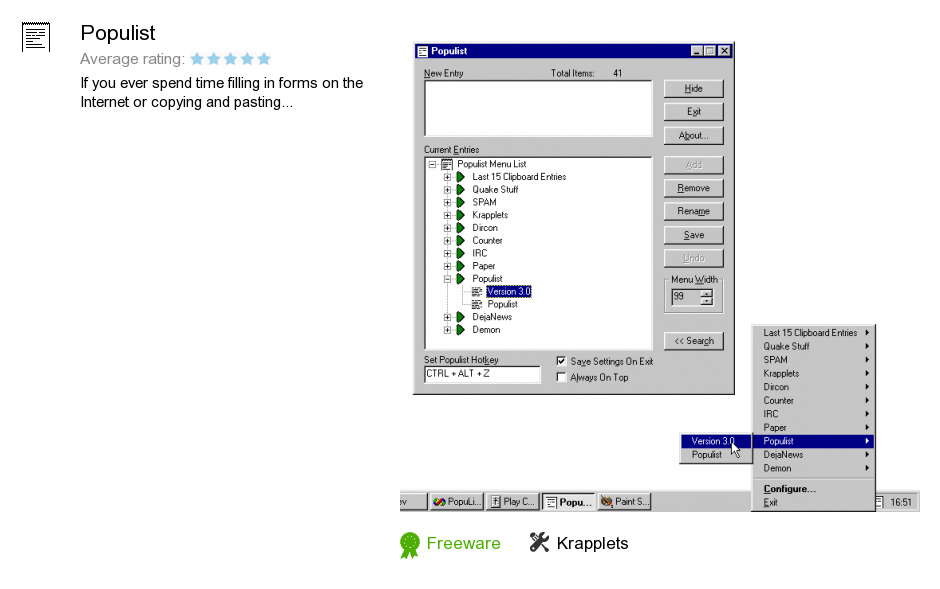
Task: Switch to the PopuLi... taskbar button
Action: (x=457, y=502)
